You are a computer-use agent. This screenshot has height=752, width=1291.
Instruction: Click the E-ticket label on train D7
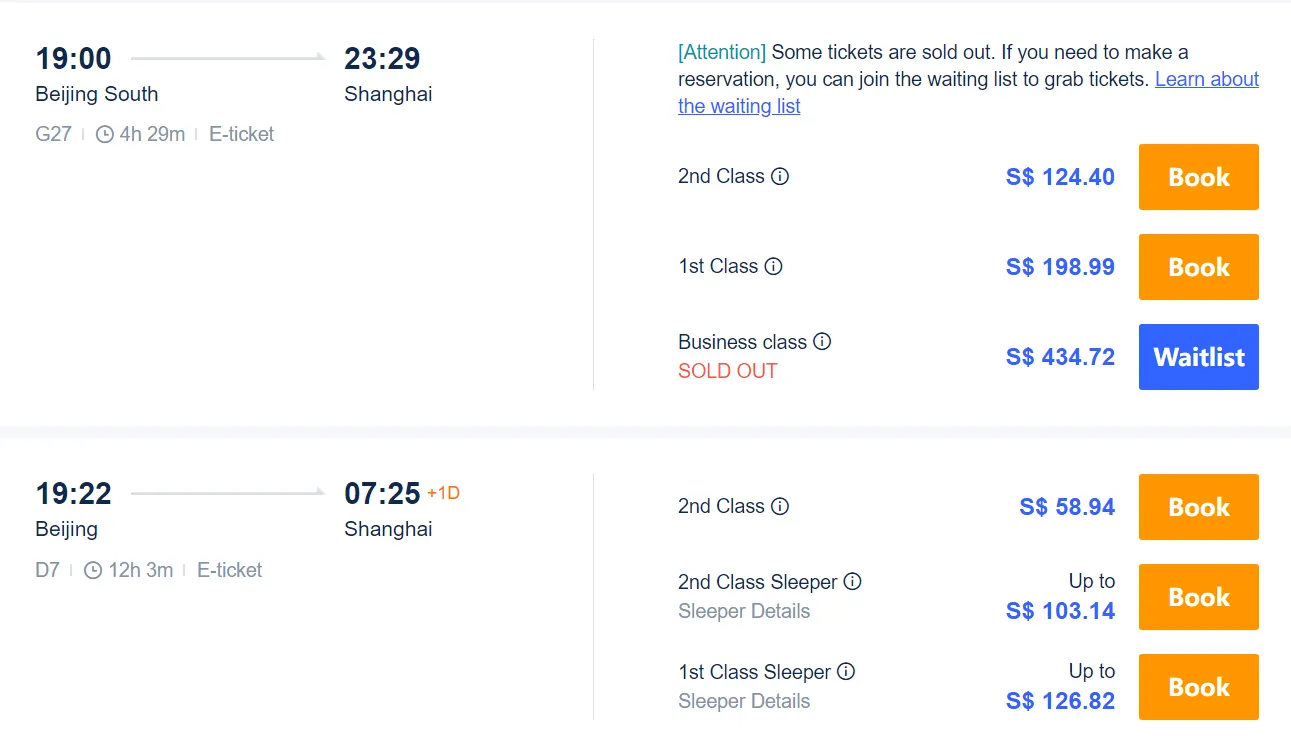tap(229, 570)
